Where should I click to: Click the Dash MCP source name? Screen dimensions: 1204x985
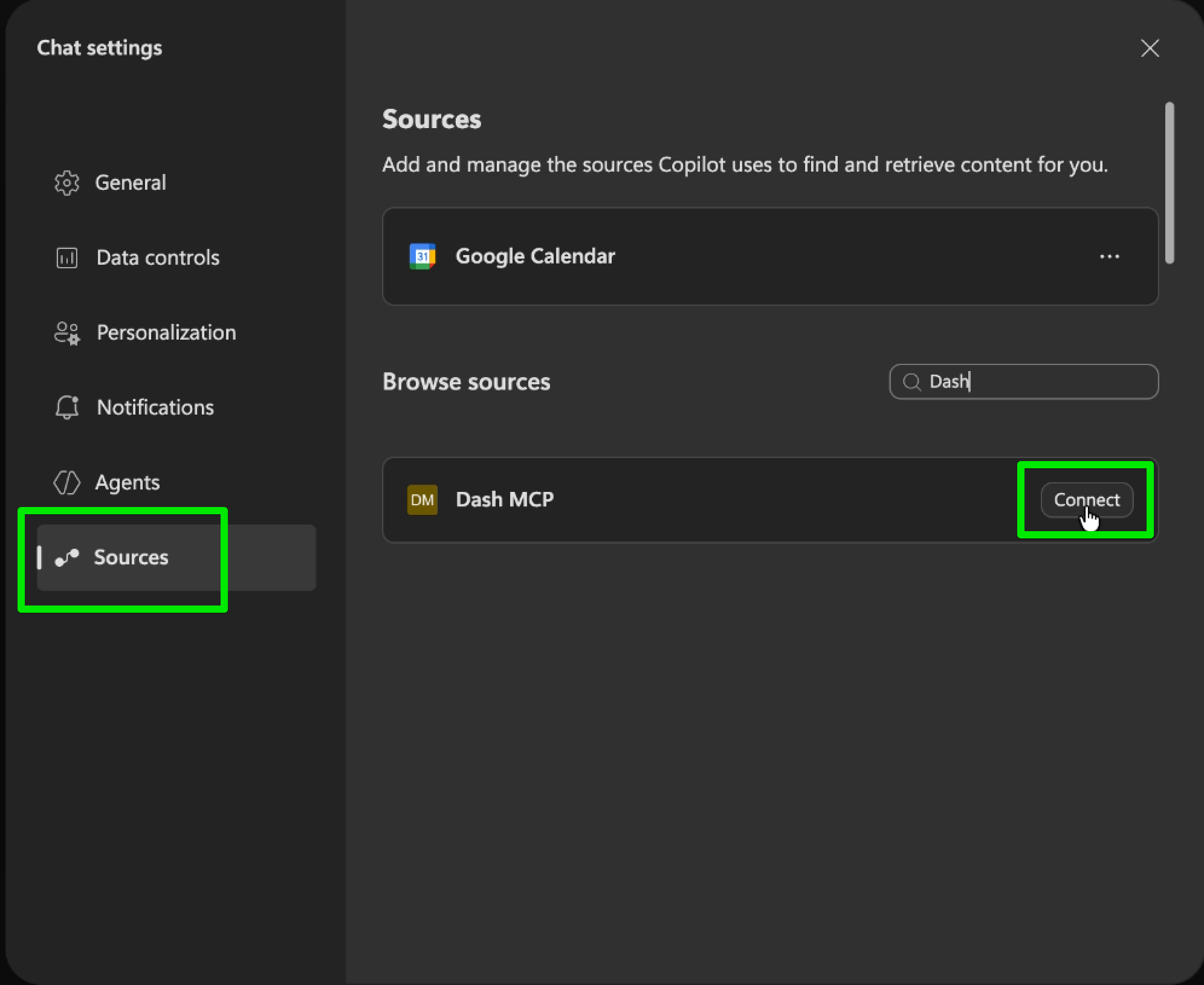[x=505, y=500]
